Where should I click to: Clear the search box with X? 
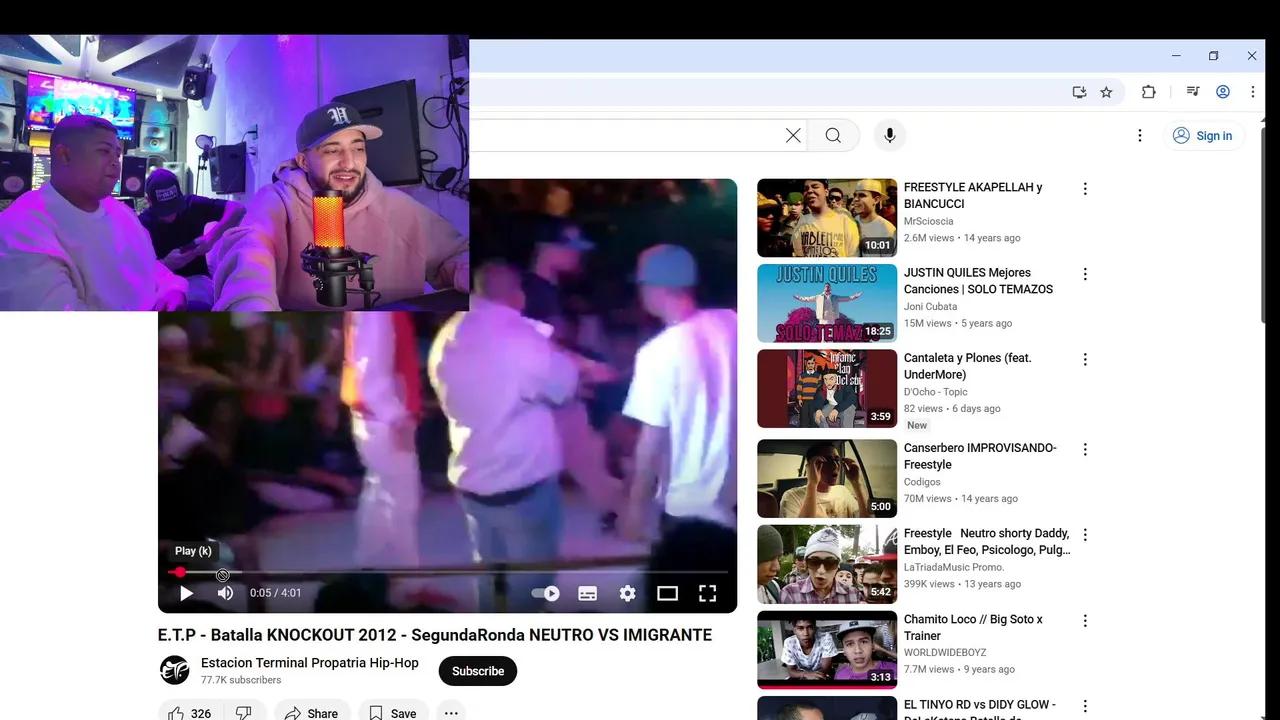pyautogui.click(x=793, y=136)
